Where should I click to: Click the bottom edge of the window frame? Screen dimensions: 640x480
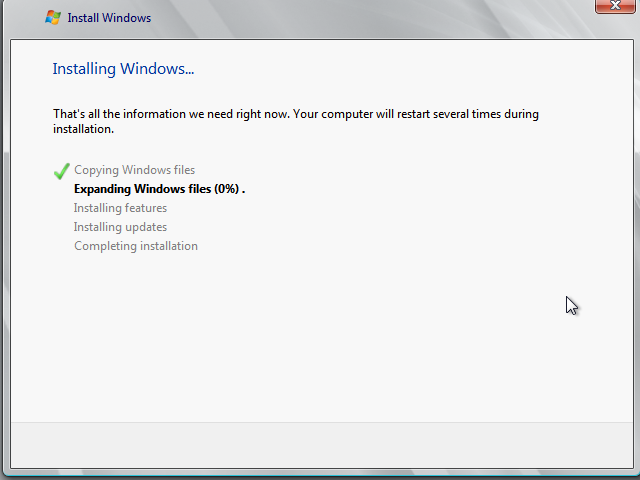pyautogui.click(x=320, y=471)
